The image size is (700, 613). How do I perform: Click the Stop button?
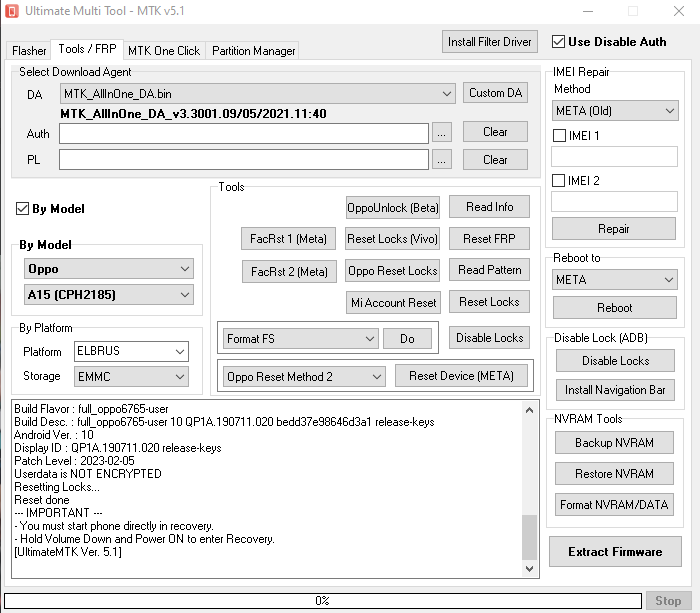pos(668,601)
